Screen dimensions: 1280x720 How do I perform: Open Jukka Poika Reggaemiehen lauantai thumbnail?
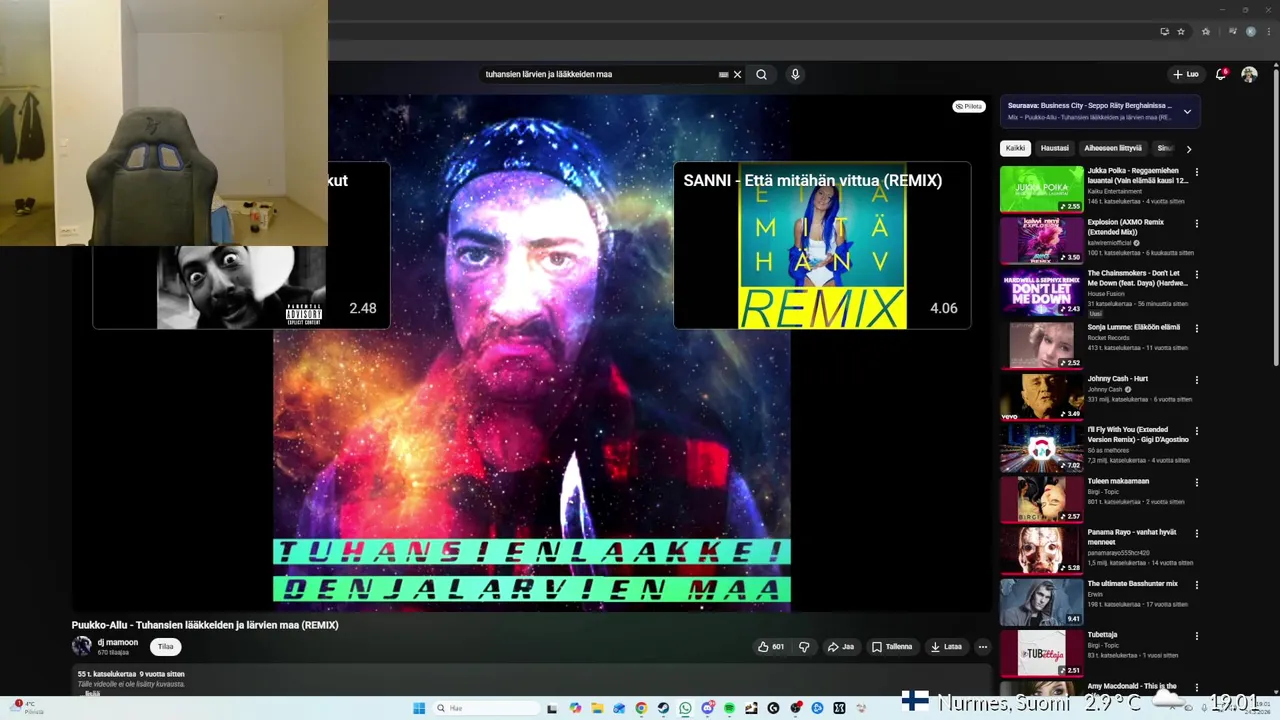1041,189
